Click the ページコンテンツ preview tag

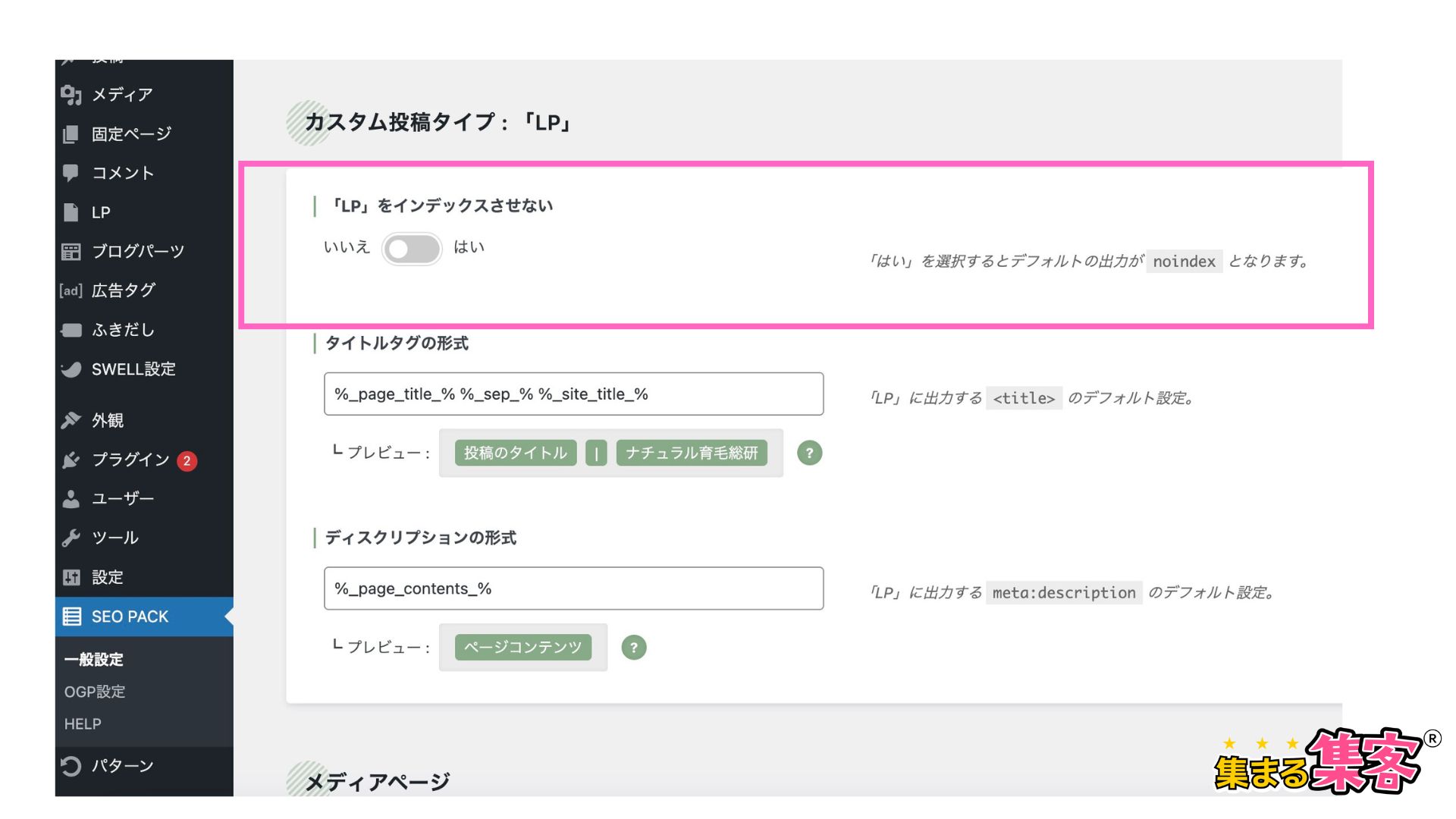click(522, 648)
